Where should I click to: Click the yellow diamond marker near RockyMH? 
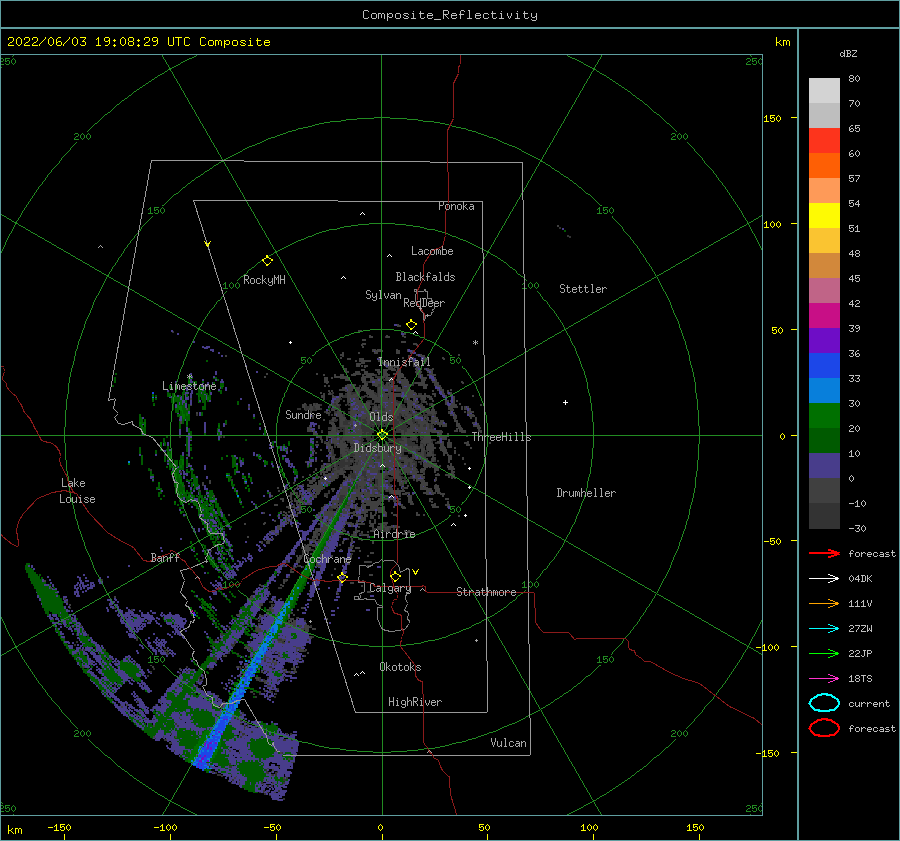[x=267, y=261]
